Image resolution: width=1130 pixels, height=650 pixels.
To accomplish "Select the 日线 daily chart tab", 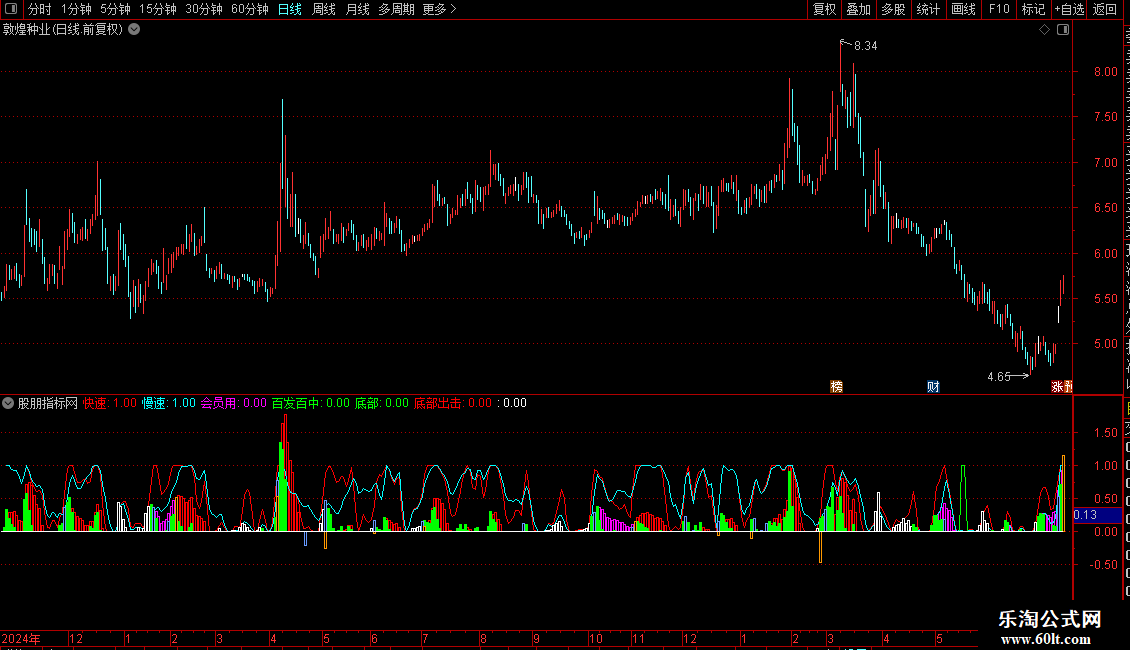I will tap(290, 9).
